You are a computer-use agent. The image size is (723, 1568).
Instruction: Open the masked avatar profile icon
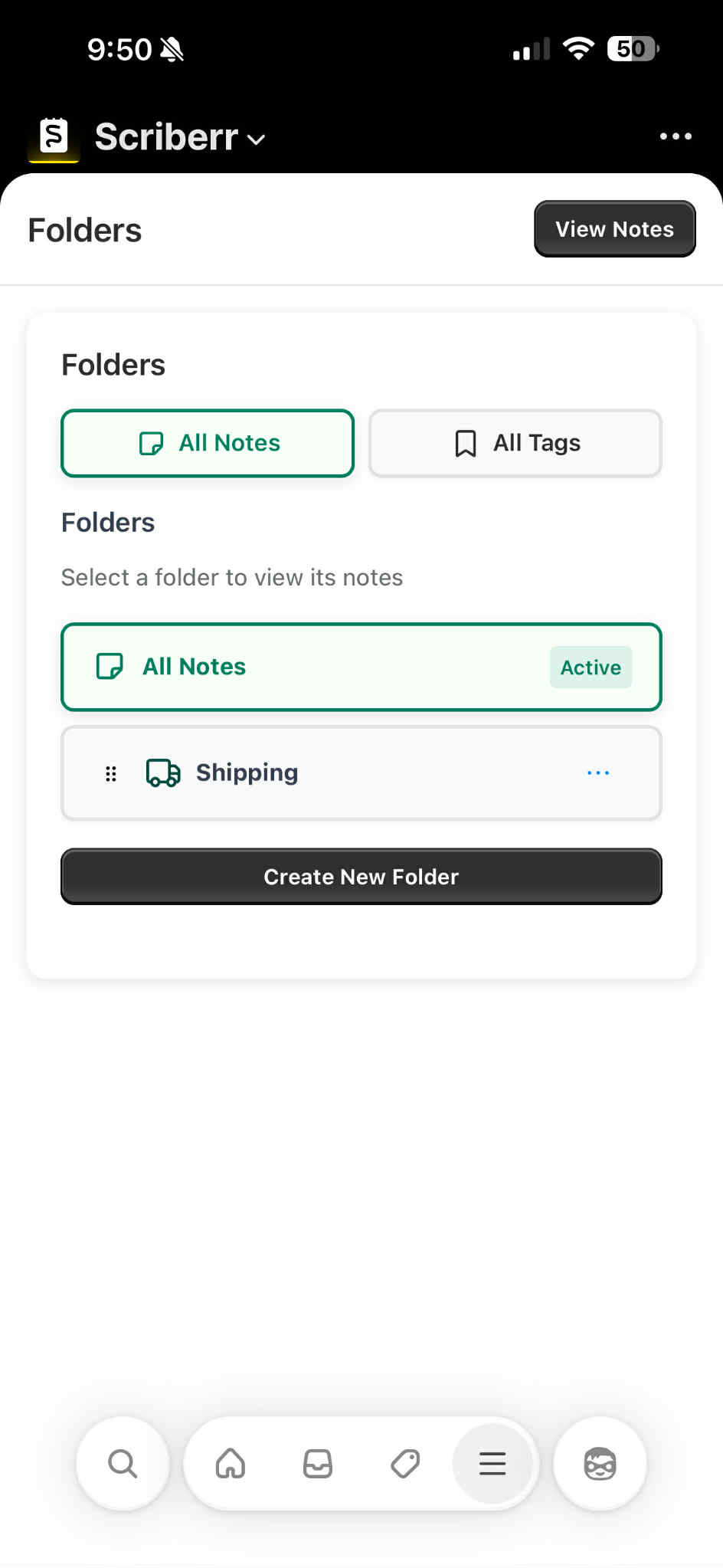pyautogui.click(x=600, y=1464)
